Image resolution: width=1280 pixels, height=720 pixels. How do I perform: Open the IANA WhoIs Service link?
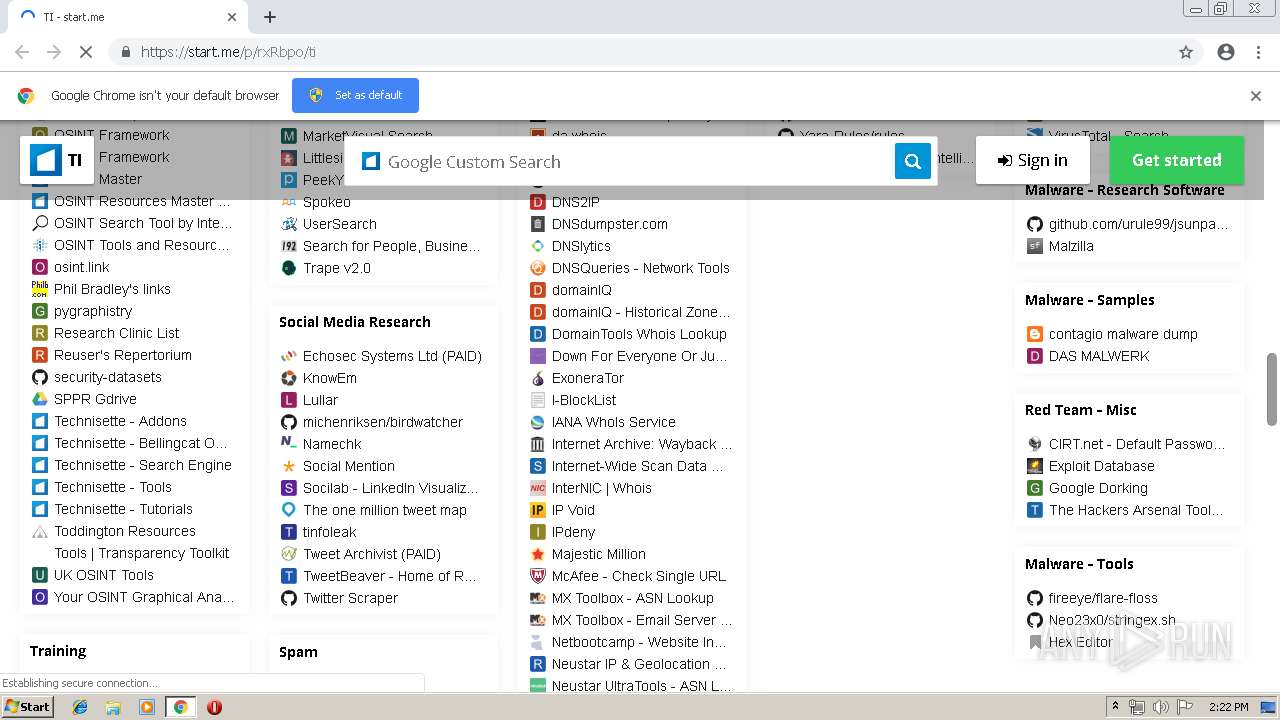pos(614,422)
